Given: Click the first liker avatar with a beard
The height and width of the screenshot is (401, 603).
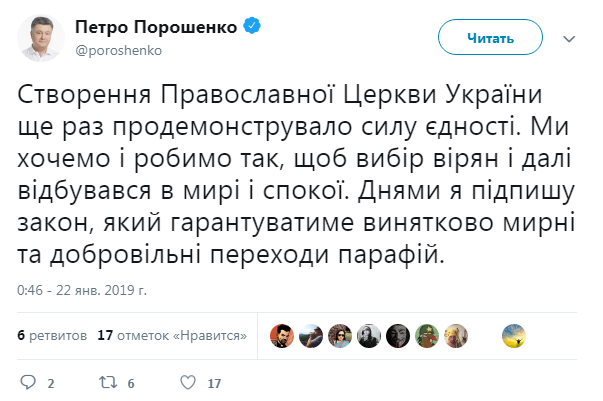Looking at the screenshot, I should pyautogui.click(x=284, y=335).
